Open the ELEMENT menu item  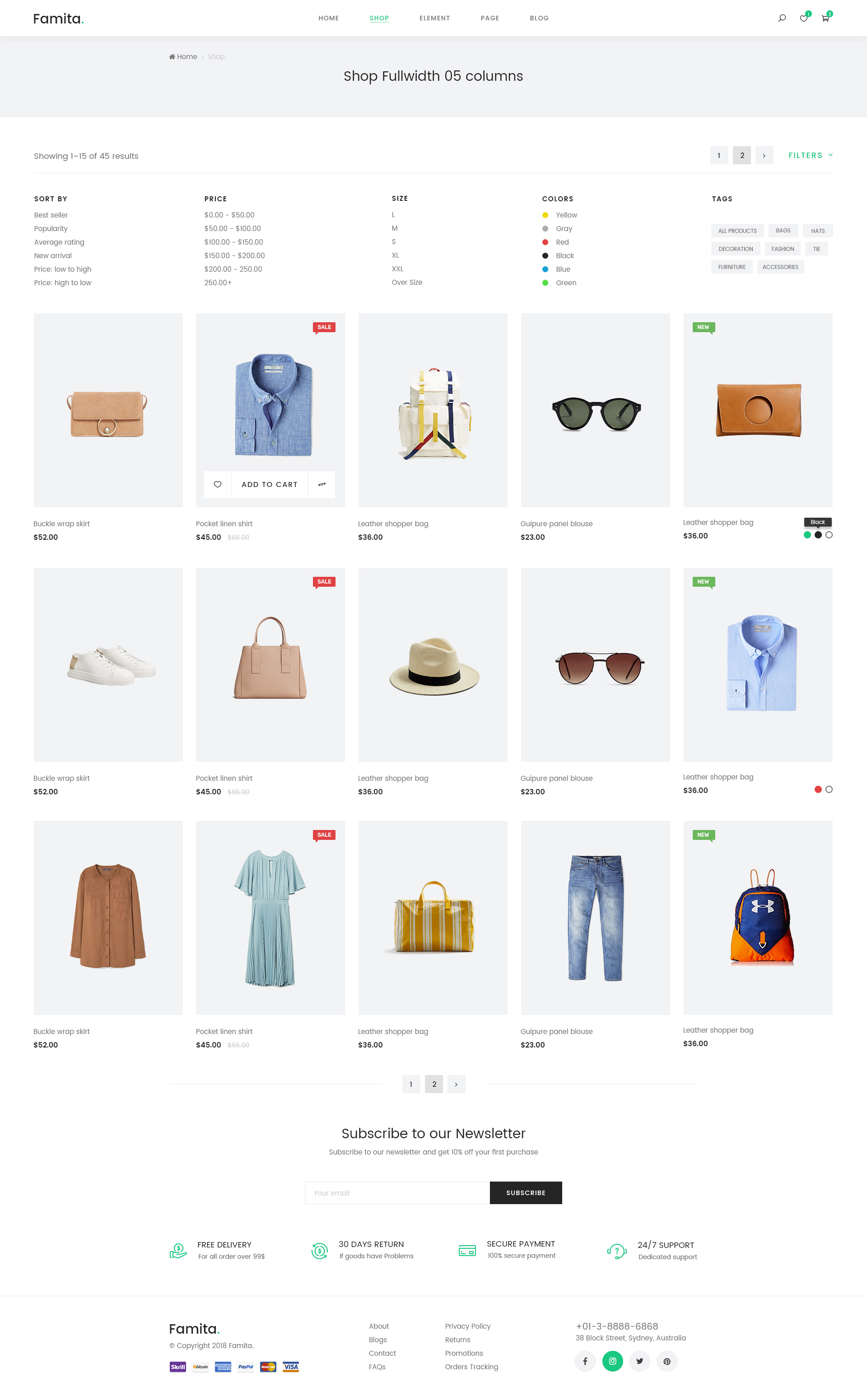click(x=435, y=19)
